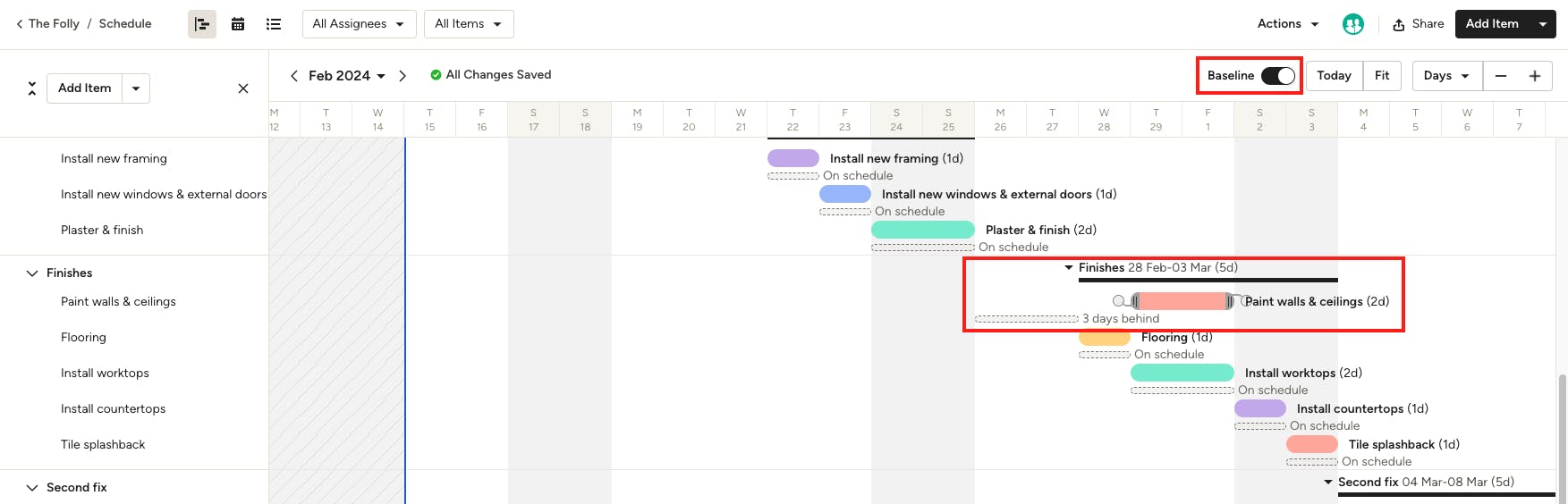
Task: Zoom out of timeline with minus button
Action: click(1501, 76)
